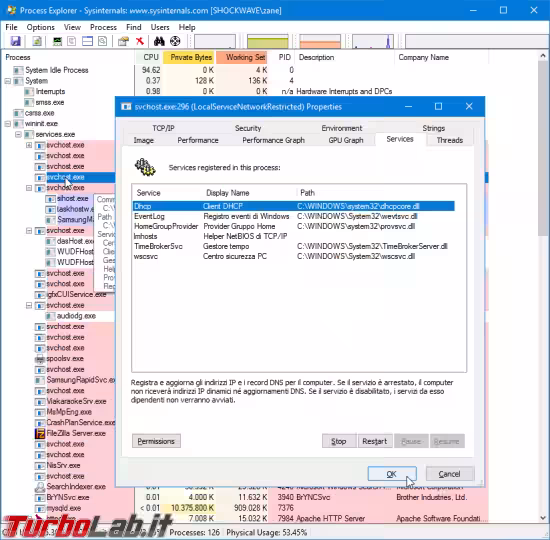This screenshot has height=540, width=550.
Task: Select the wscsvc service row
Action: [x=294, y=256]
